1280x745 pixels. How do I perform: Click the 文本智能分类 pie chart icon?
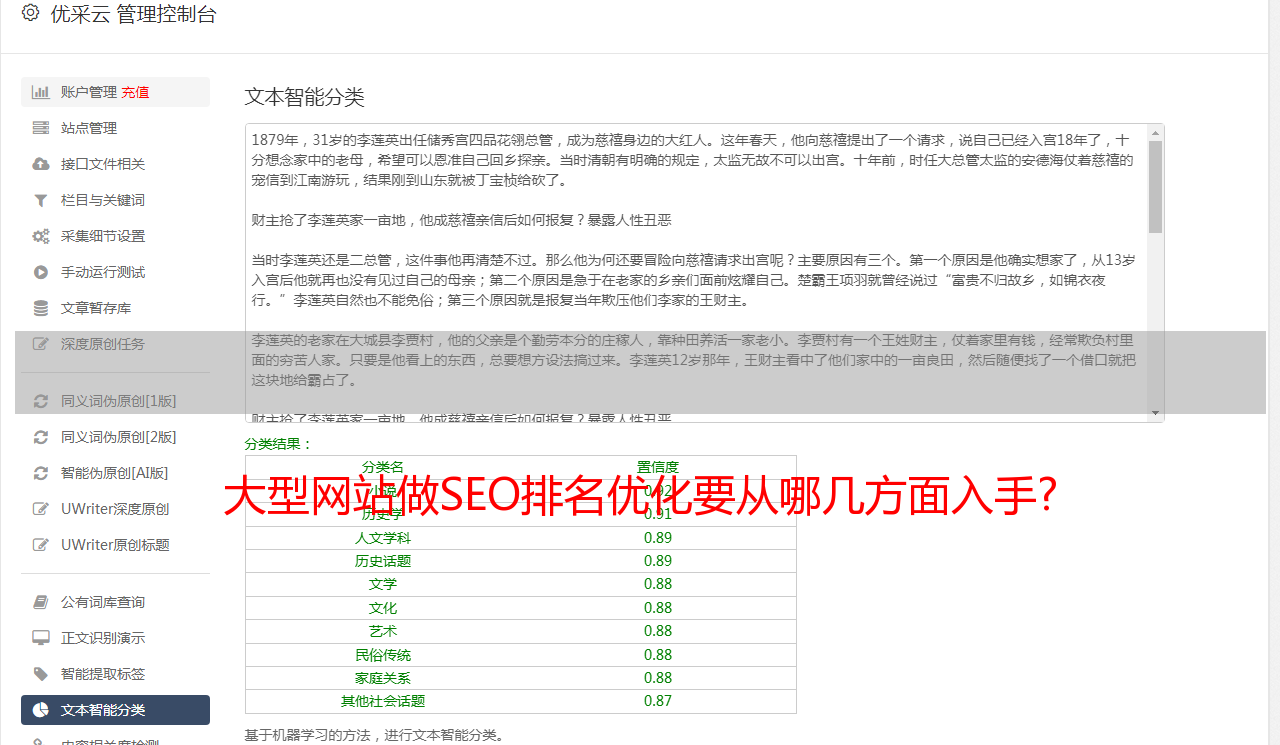(41, 710)
